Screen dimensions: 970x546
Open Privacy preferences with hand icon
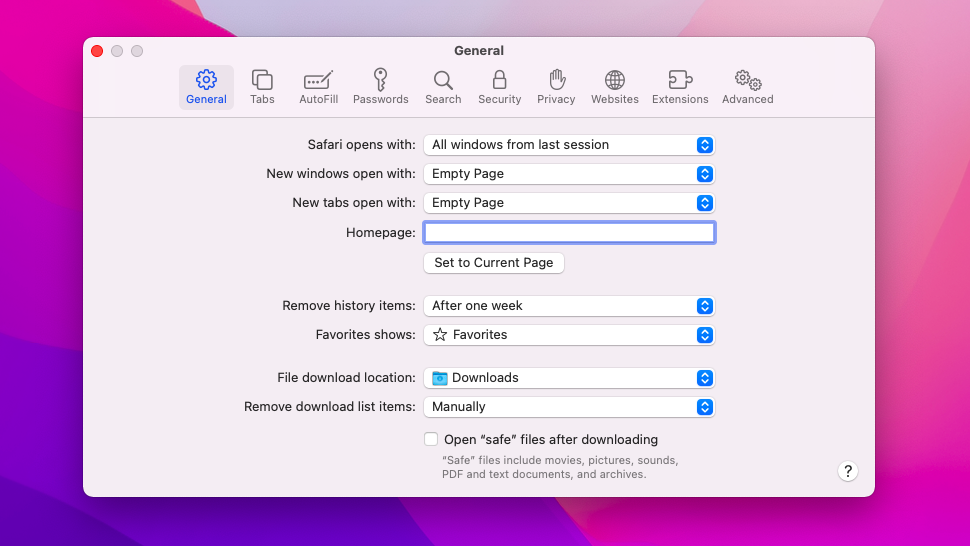click(556, 87)
